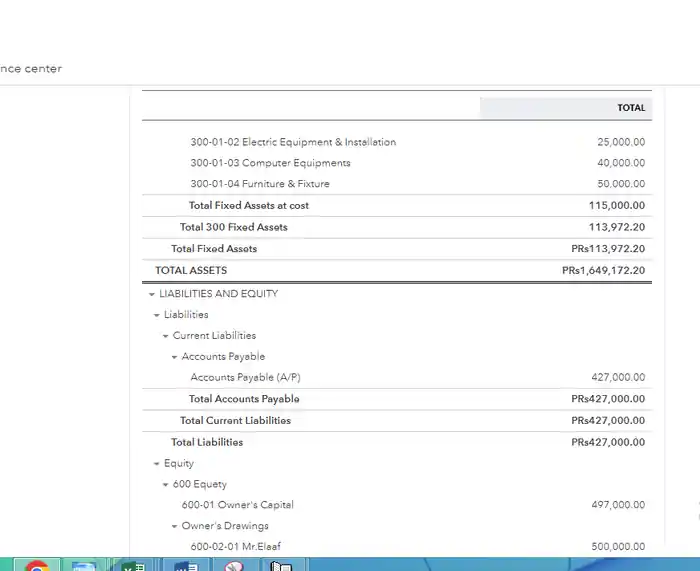
Task: Click the Total 300 Fixed Assets label
Action: click(x=233, y=227)
